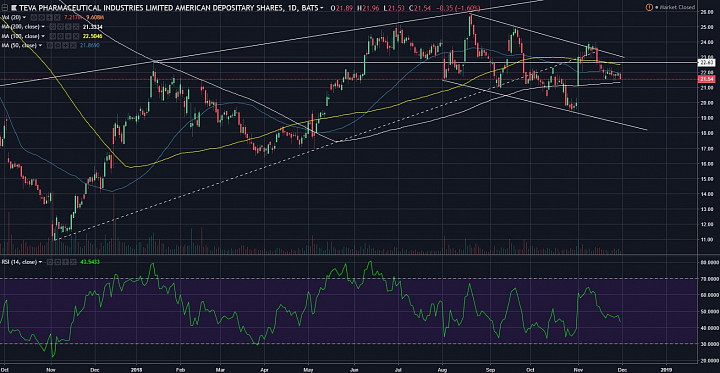The height and width of the screenshot is (373, 720).
Task: Open settings gear for Vol (20) indicator
Action: coord(42,17)
